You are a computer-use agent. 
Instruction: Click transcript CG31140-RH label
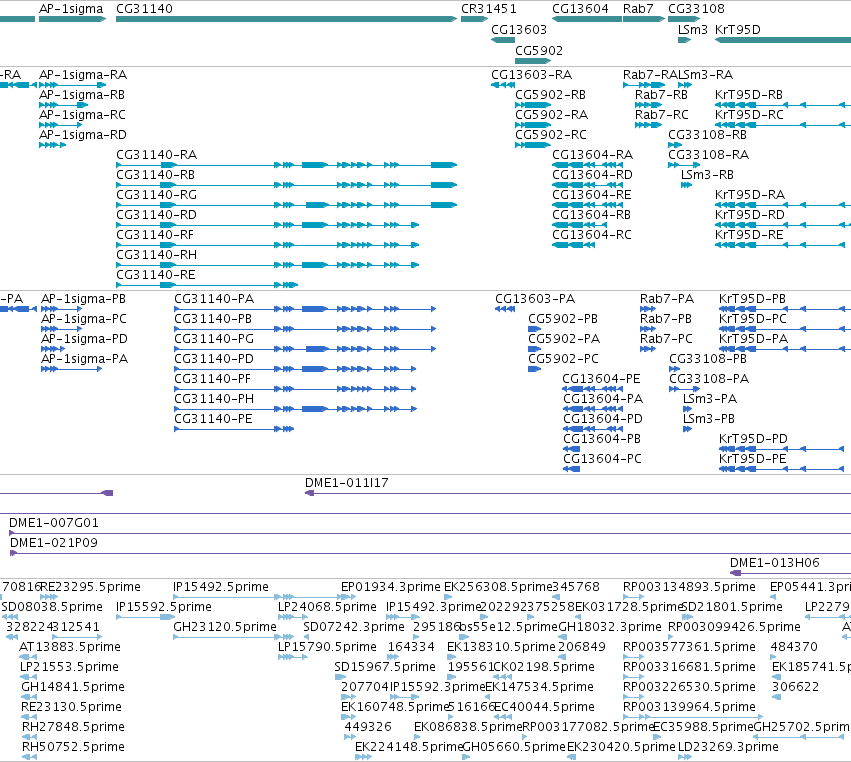coord(157,256)
